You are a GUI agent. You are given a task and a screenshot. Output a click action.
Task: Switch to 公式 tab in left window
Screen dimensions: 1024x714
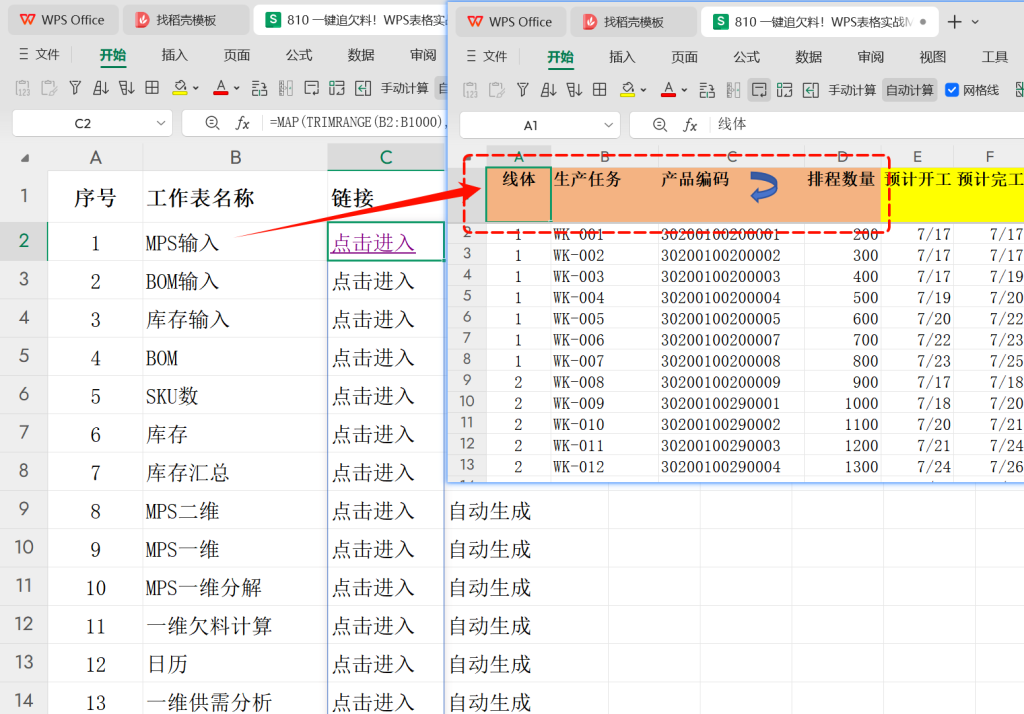pos(298,55)
